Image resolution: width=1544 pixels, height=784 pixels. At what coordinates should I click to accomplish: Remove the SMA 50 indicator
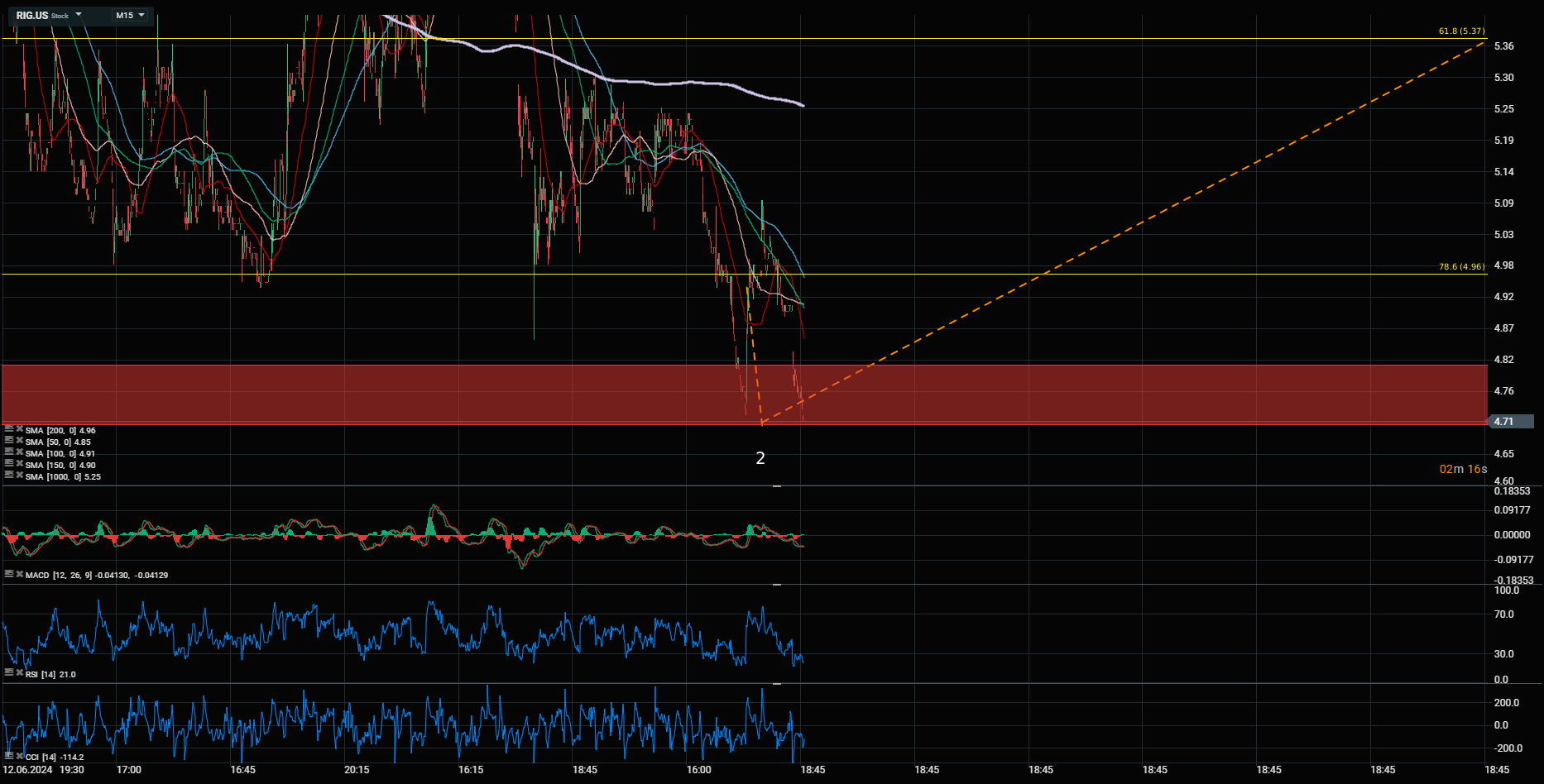pyautogui.click(x=19, y=441)
